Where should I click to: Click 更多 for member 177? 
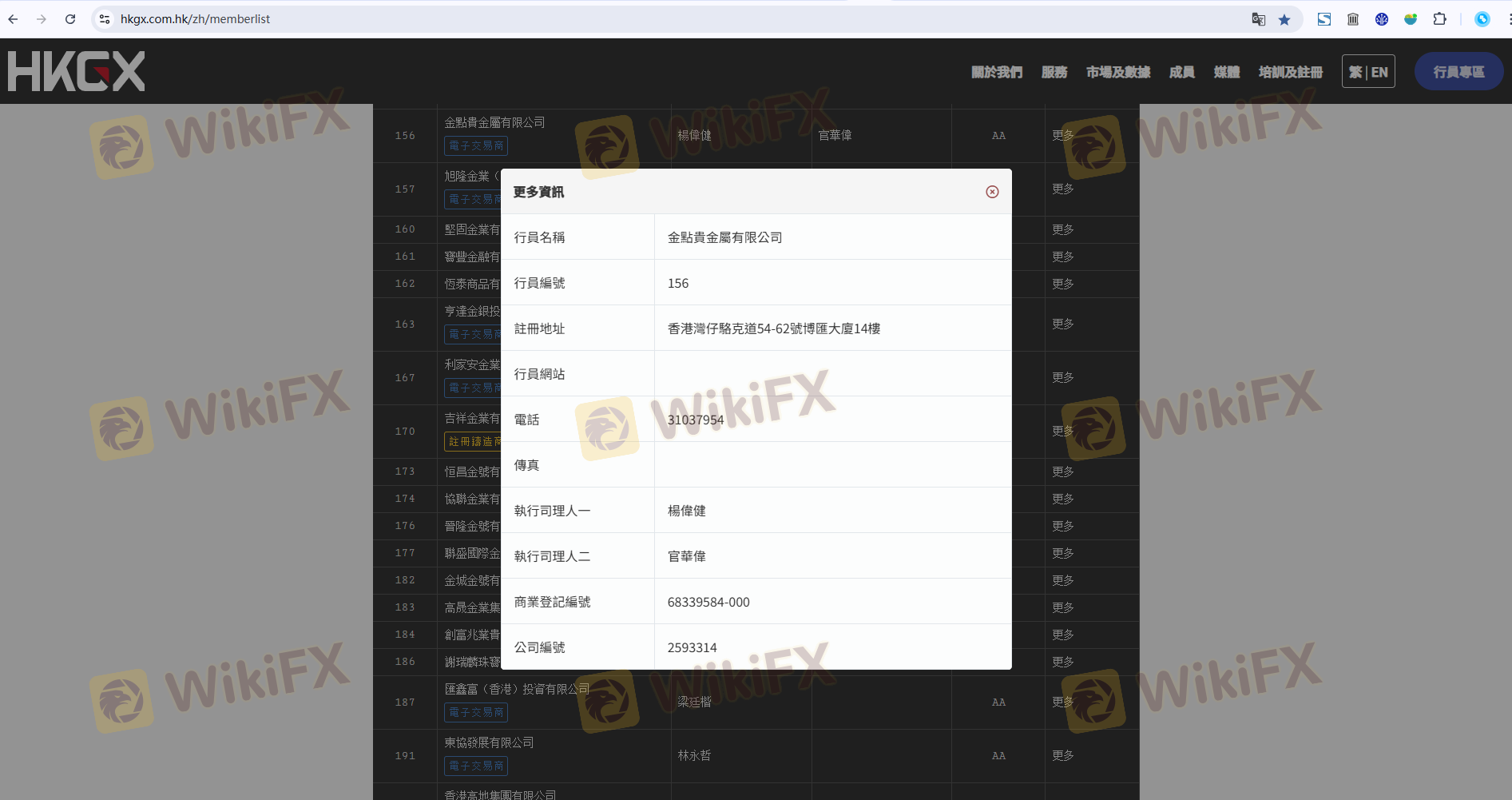pos(1063,554)
